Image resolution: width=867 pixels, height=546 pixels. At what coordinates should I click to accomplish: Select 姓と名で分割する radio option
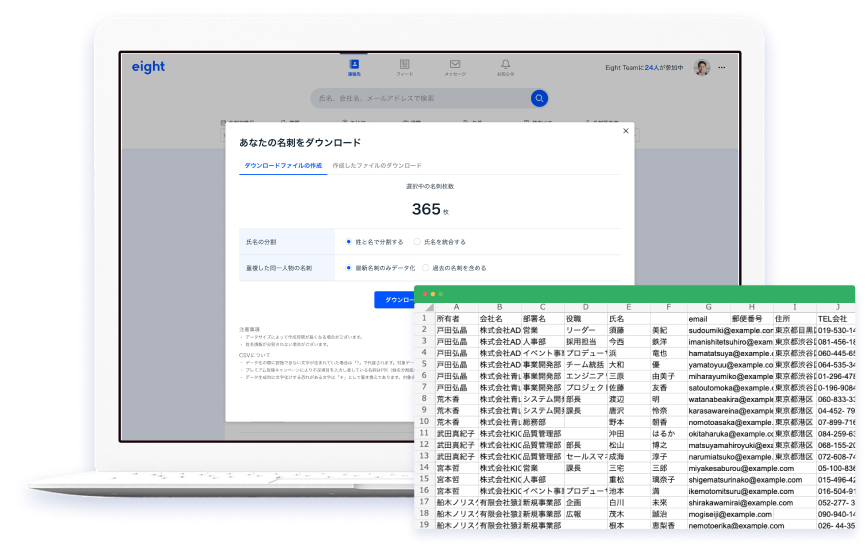click(x=348, y=242)
